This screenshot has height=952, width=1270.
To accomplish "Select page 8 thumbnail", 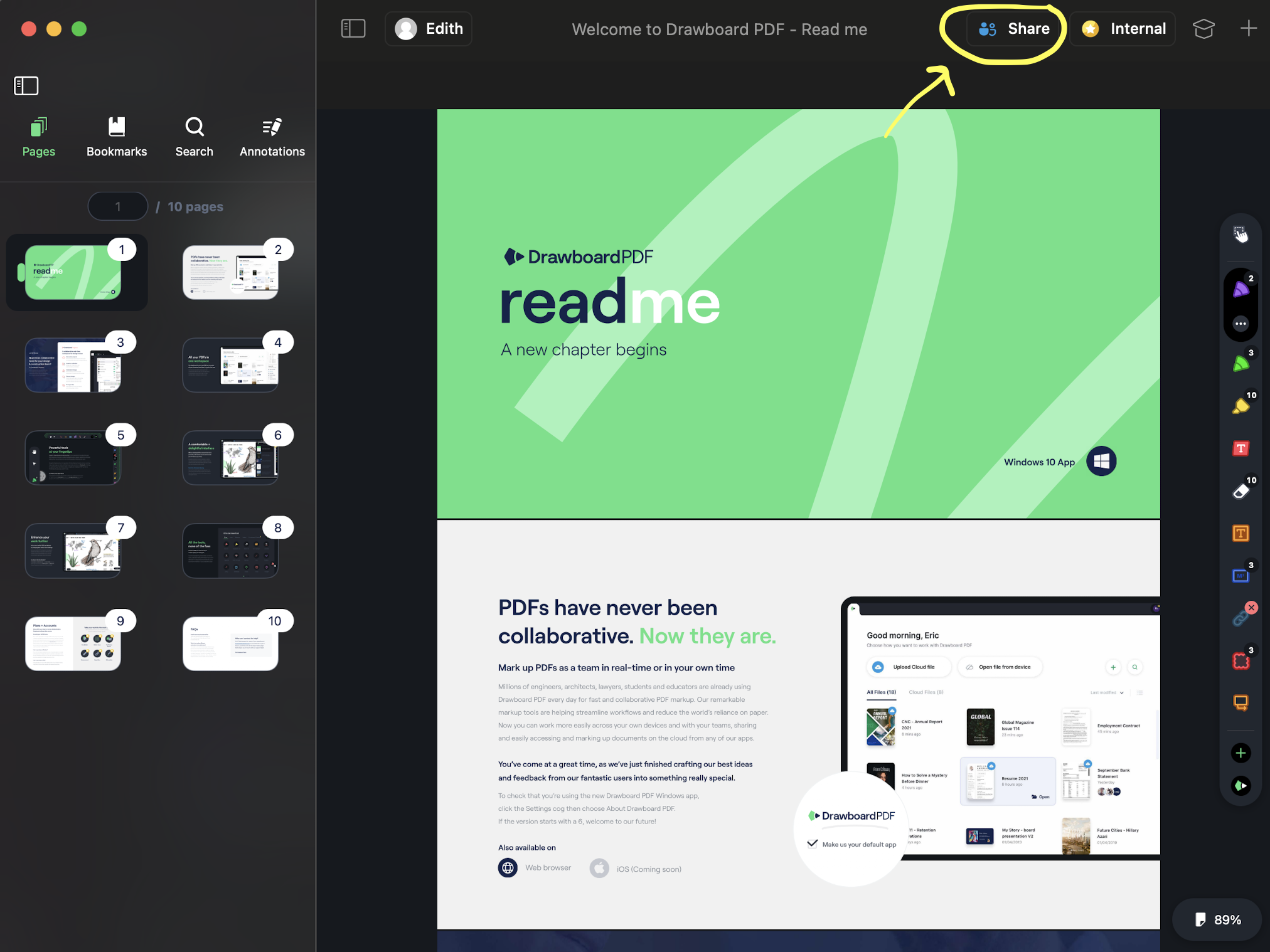I will pos(230,551).
